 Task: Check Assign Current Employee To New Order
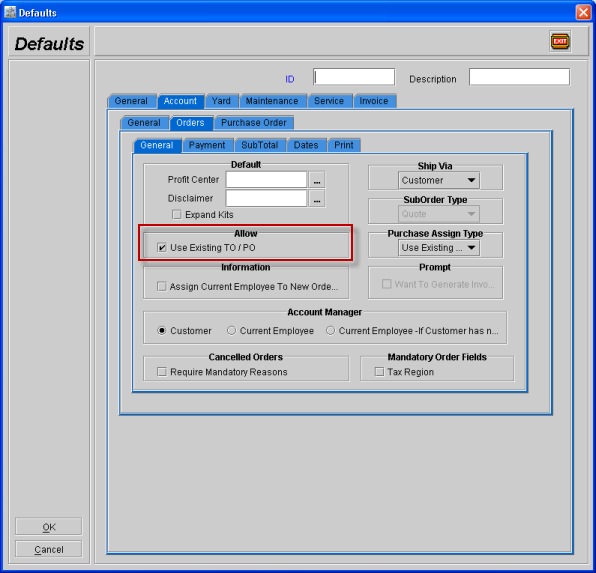point(162,286)
